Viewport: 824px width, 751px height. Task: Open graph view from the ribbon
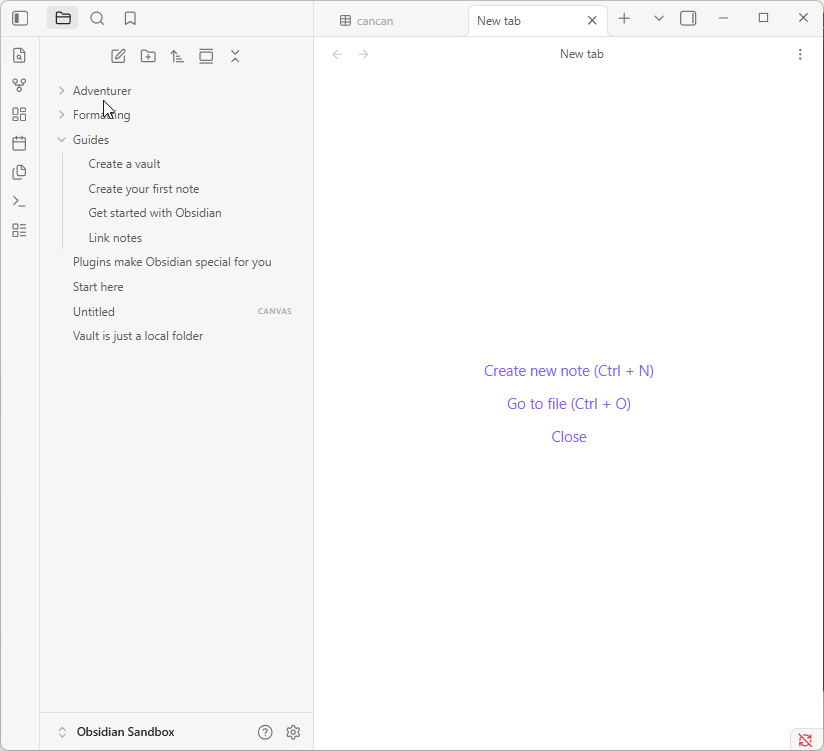19,85
